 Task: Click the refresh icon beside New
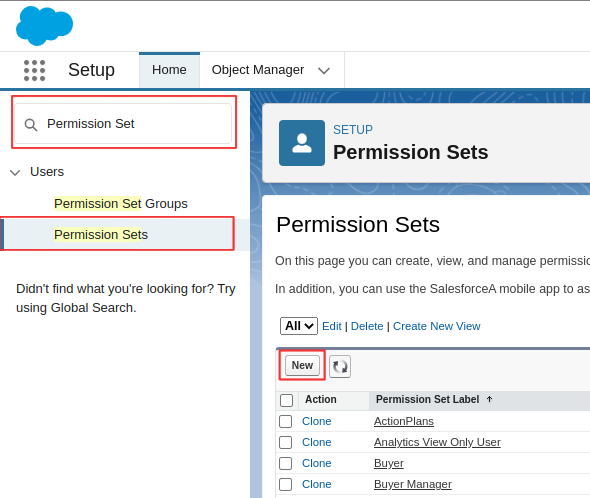tap(340, 366)
